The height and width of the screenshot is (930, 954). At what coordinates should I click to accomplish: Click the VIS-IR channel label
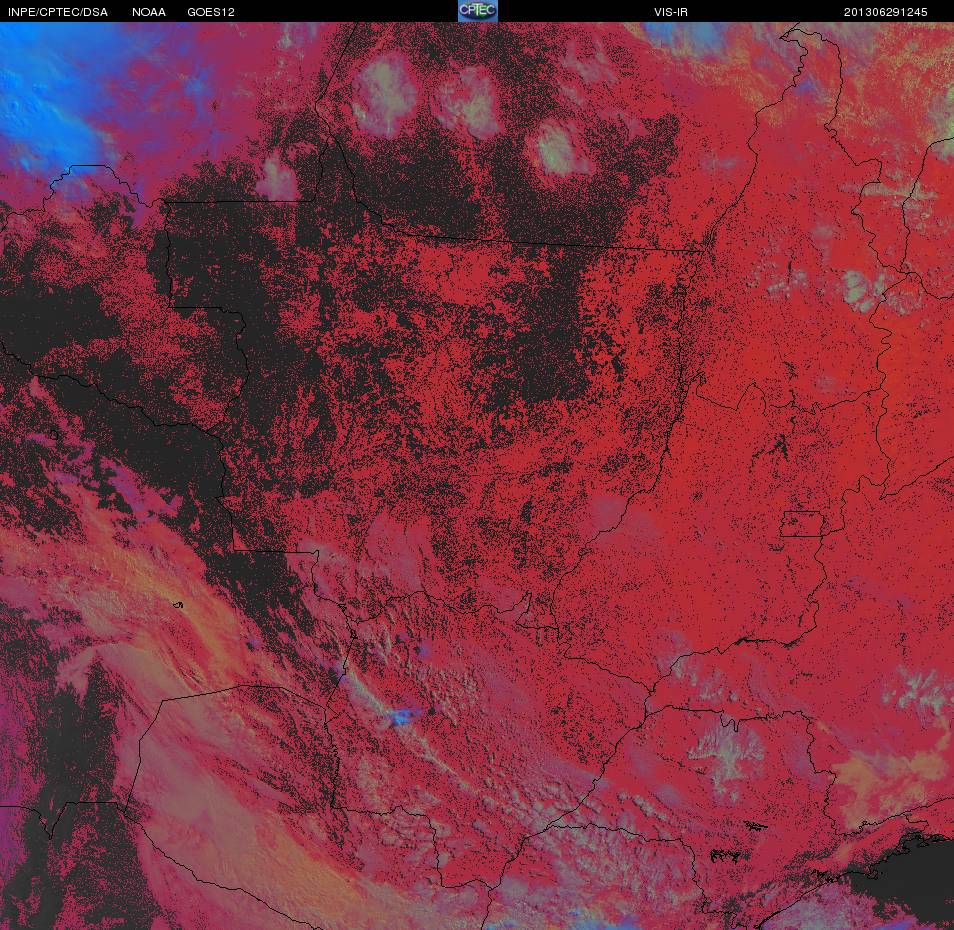(x=671, y=12)
